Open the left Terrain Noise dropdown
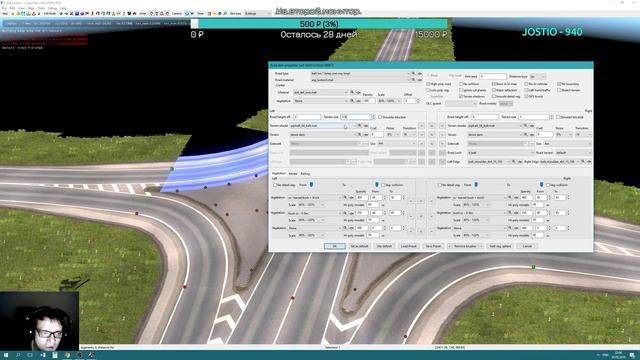 tap(393, 135)
